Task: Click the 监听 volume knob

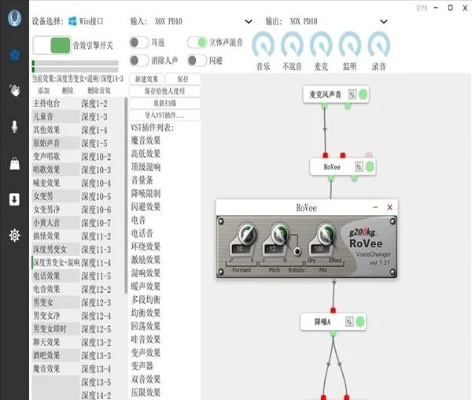Action: (350, 45)
